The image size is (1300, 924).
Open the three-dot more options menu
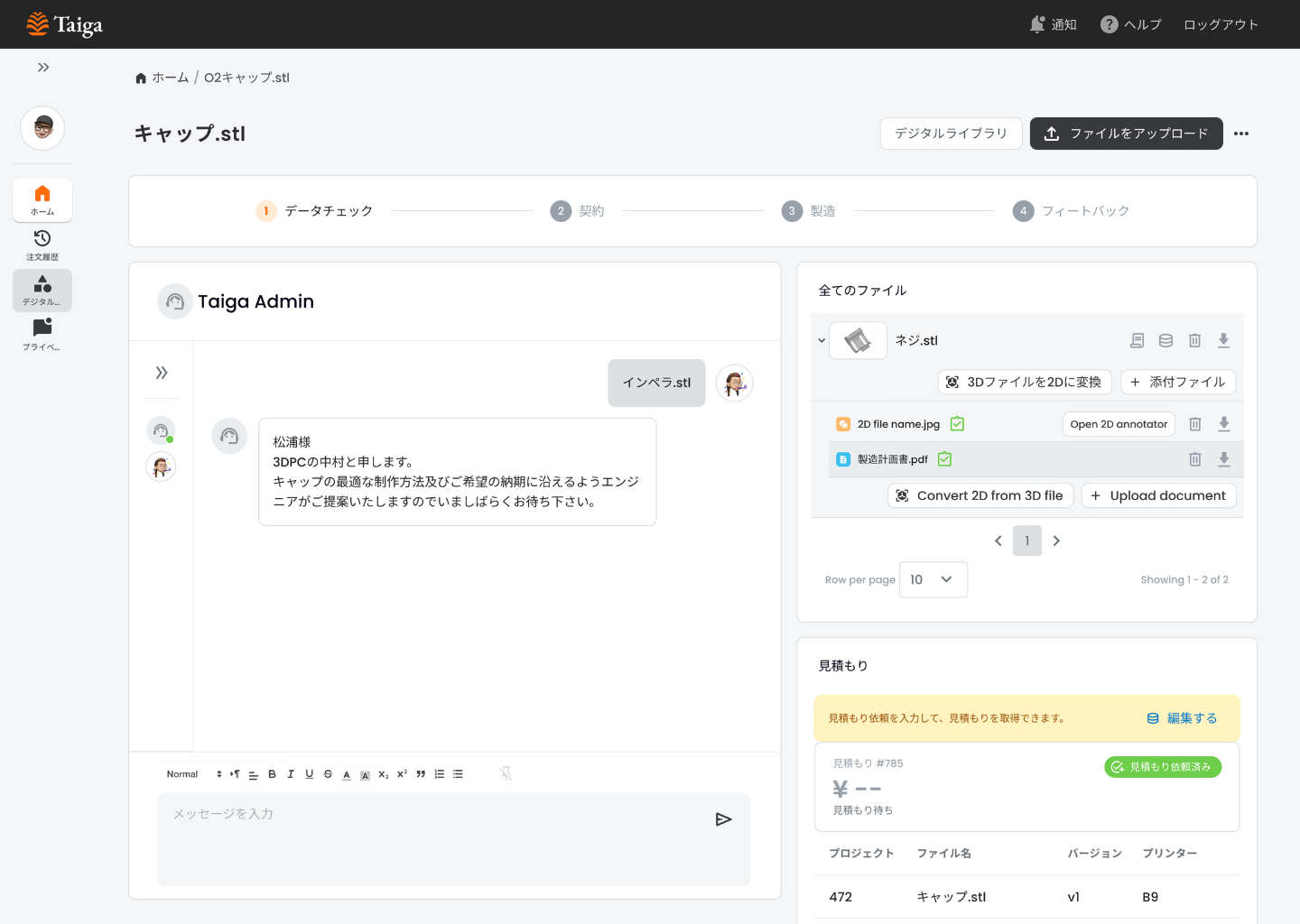click(1241, 134)
